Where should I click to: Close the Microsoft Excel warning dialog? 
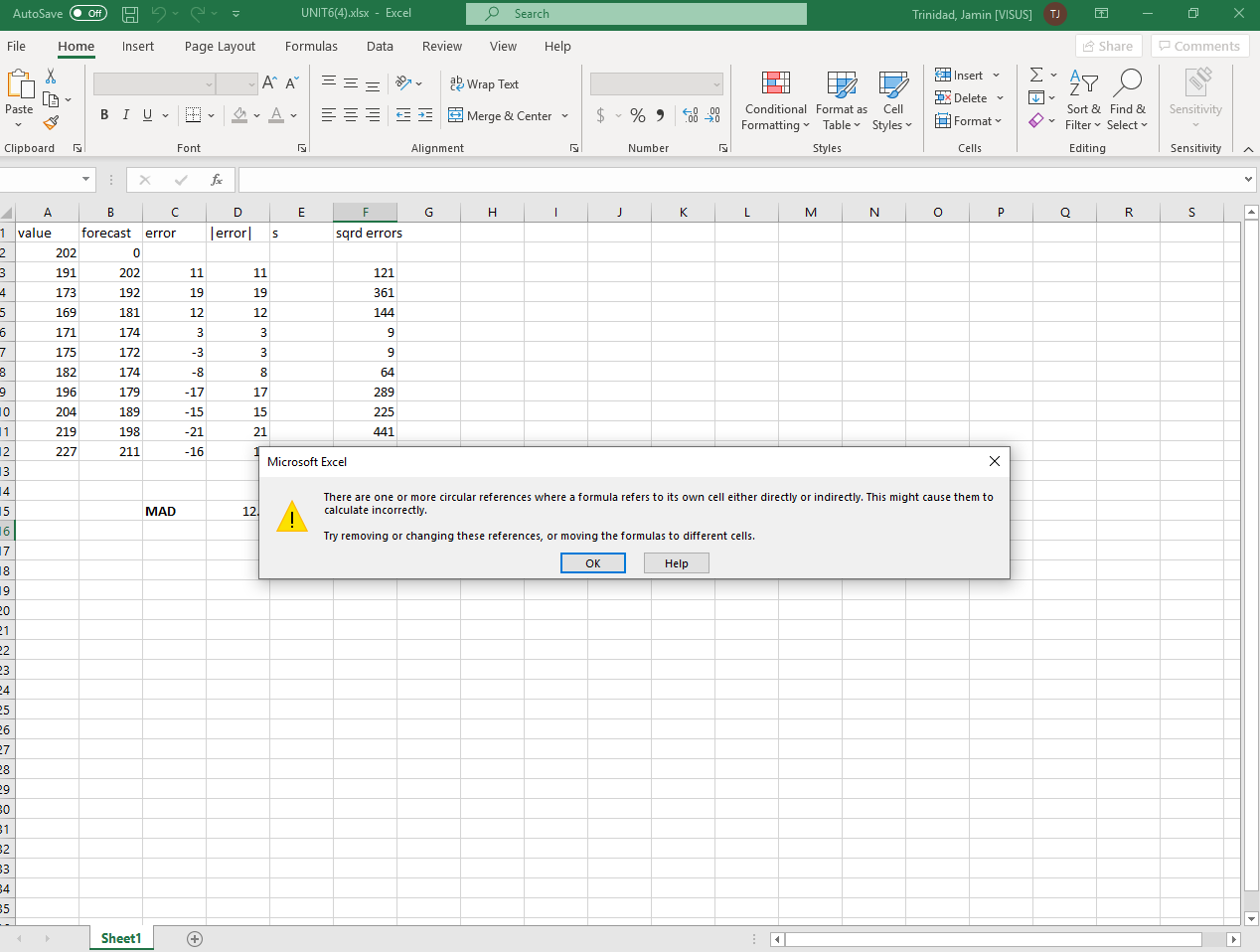995,461
